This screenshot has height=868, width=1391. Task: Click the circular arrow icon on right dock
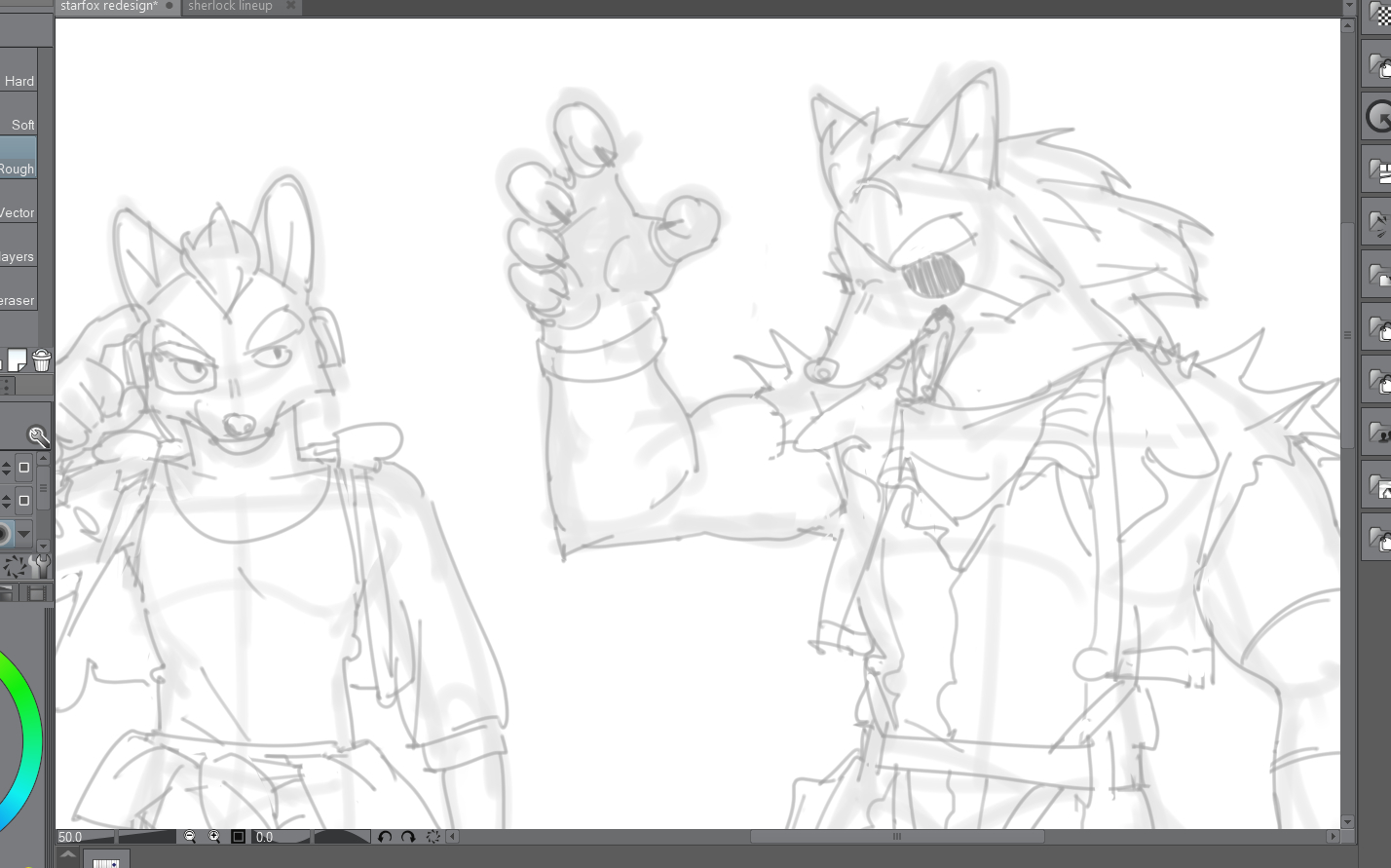tap(1378, 118)
